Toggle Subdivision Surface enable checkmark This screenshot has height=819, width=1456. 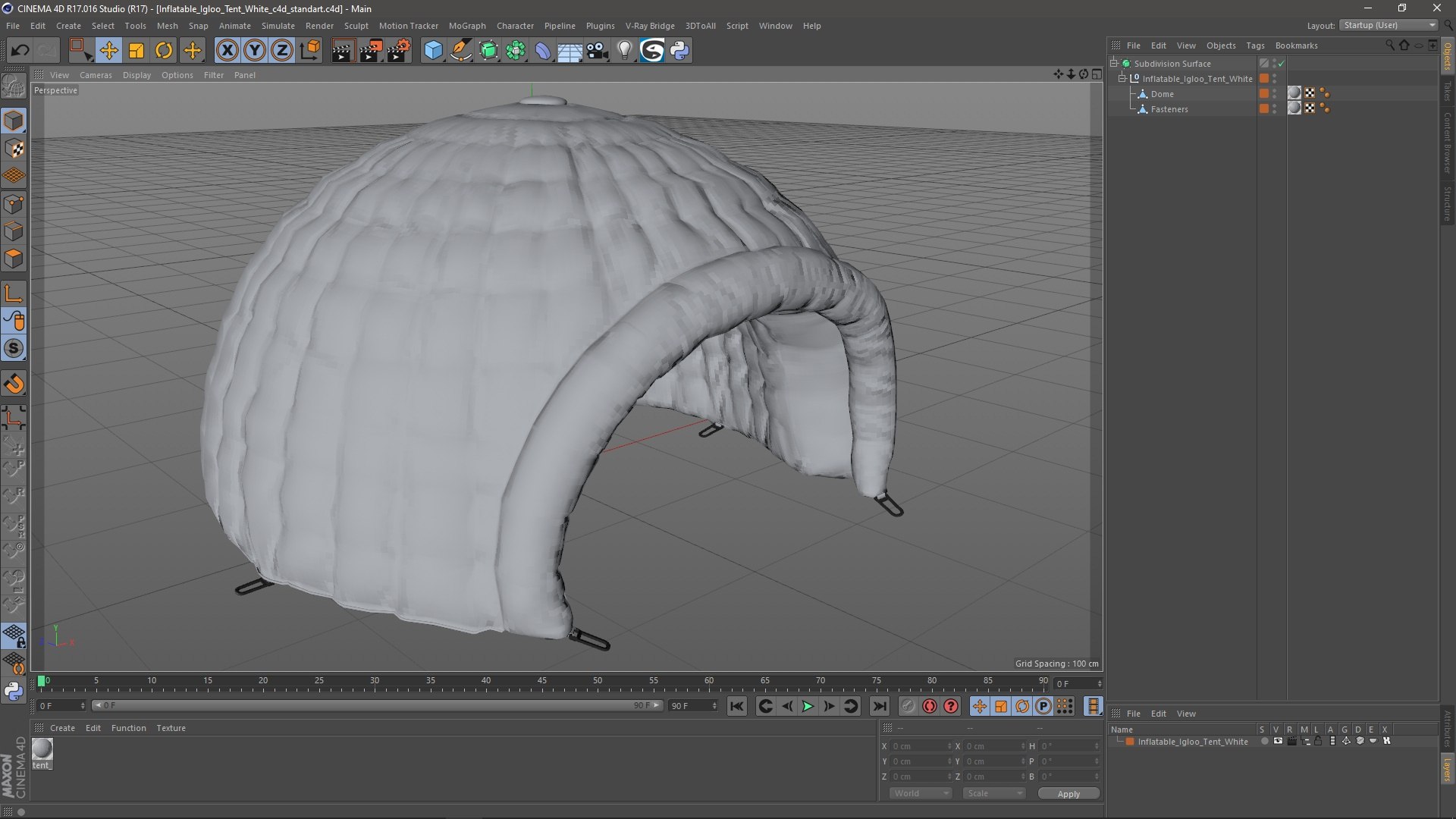pyautogui.click(x=1281, y=64)
